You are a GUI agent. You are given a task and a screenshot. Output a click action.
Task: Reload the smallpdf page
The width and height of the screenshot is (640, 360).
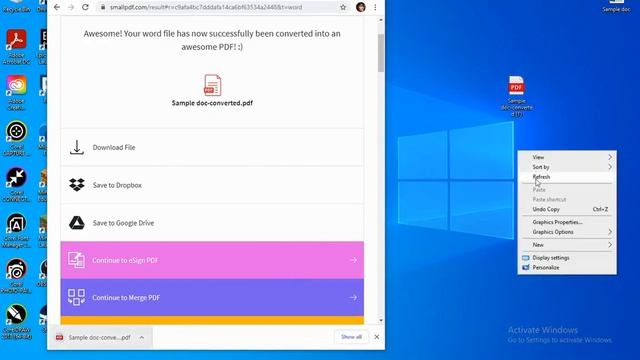tap(85, 7)
